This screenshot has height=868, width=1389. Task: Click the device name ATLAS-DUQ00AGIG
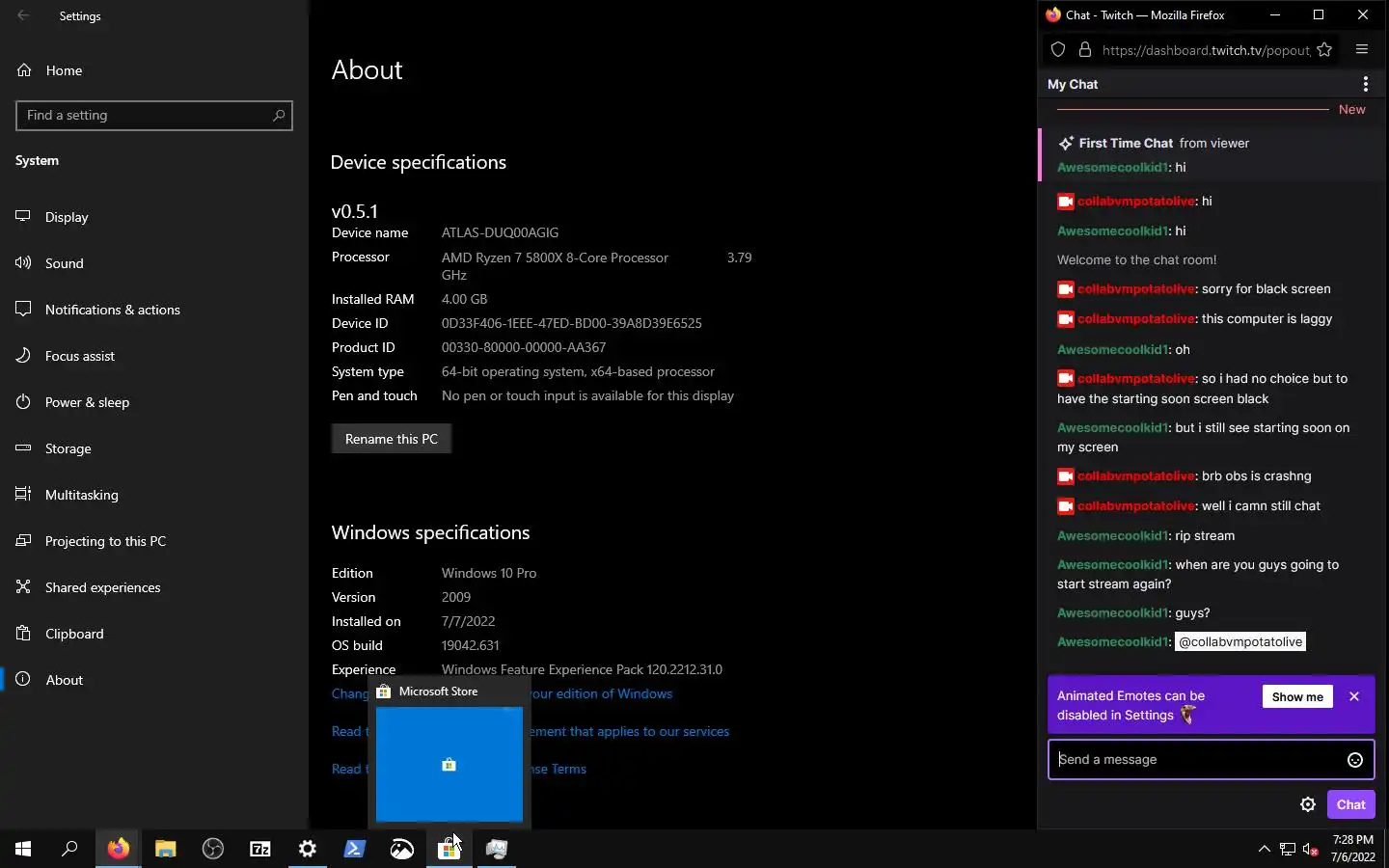point(500,232)
